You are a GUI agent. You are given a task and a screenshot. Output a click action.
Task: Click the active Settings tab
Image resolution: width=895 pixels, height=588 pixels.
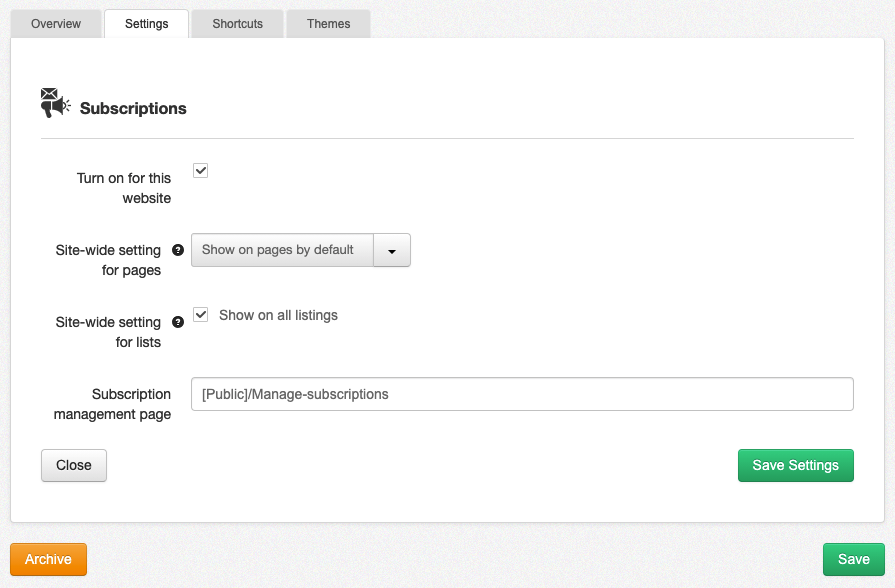point(146,23)
